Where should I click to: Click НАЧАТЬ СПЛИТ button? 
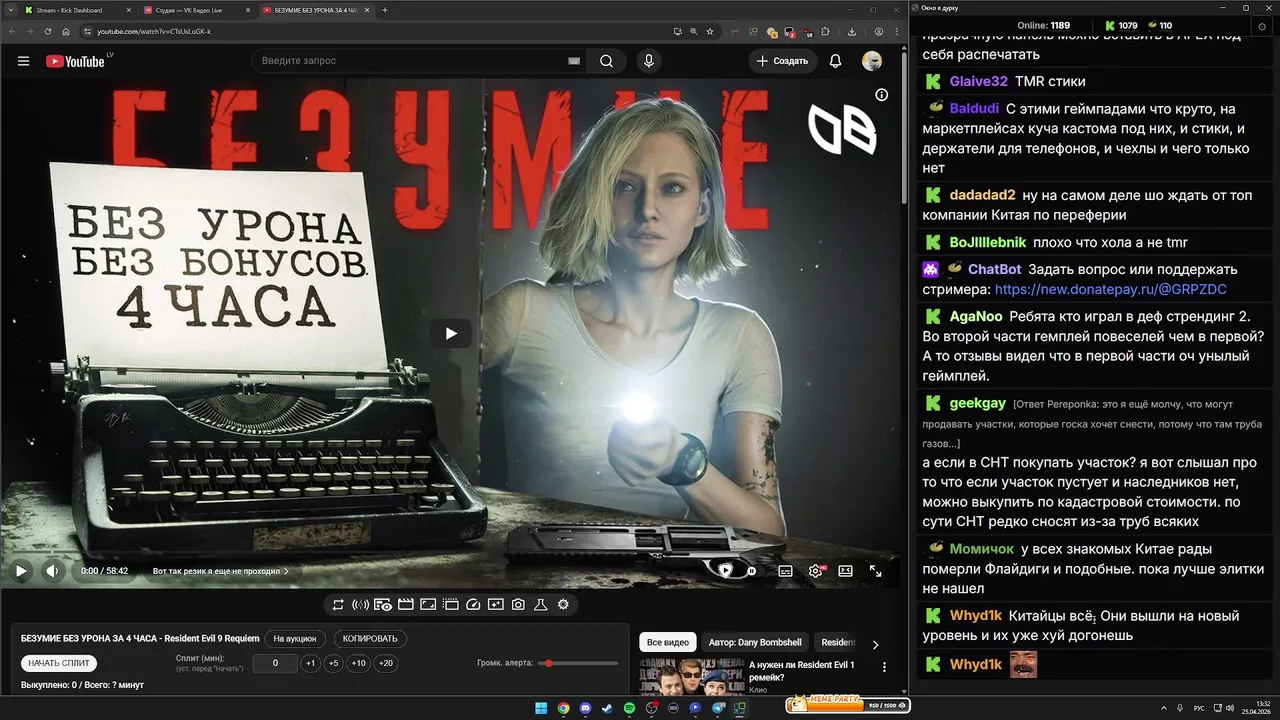coord(59,663)
